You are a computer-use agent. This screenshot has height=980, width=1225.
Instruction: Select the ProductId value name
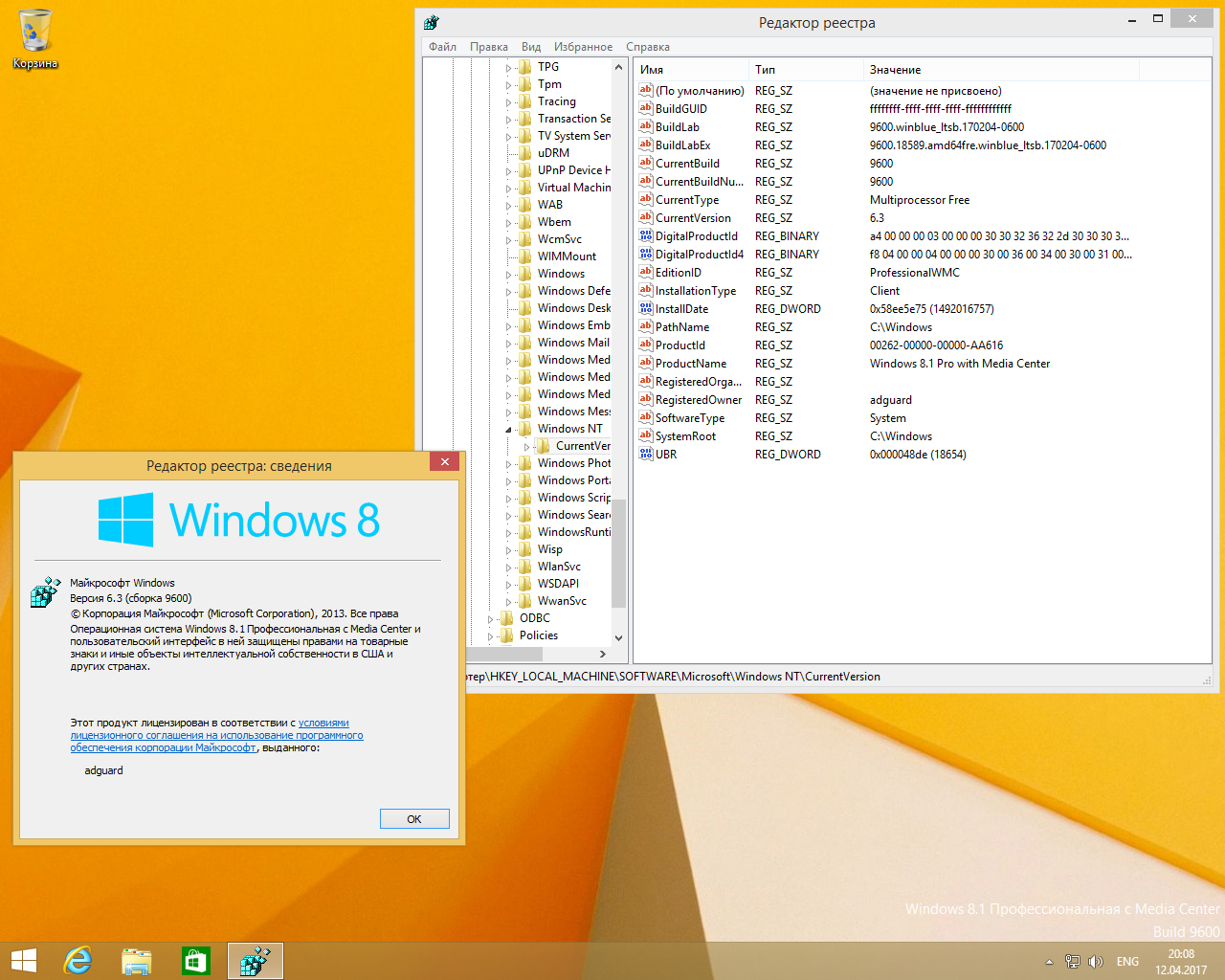[680, 345]
